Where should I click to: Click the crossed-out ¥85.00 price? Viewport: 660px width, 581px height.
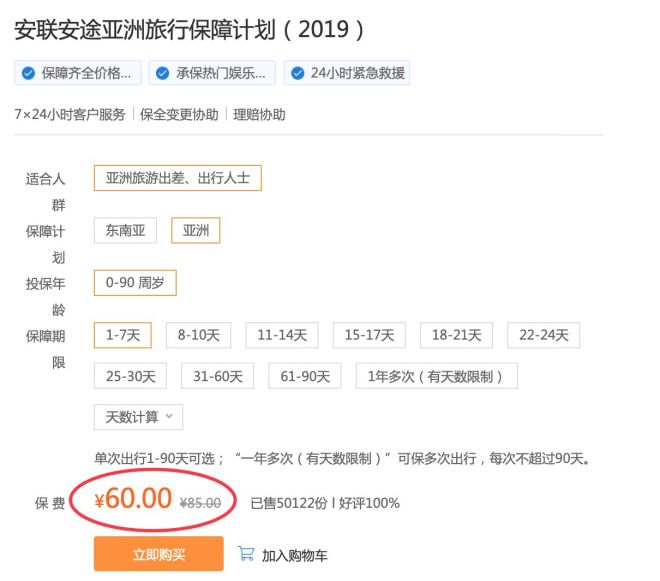click(x=200, y=503)
